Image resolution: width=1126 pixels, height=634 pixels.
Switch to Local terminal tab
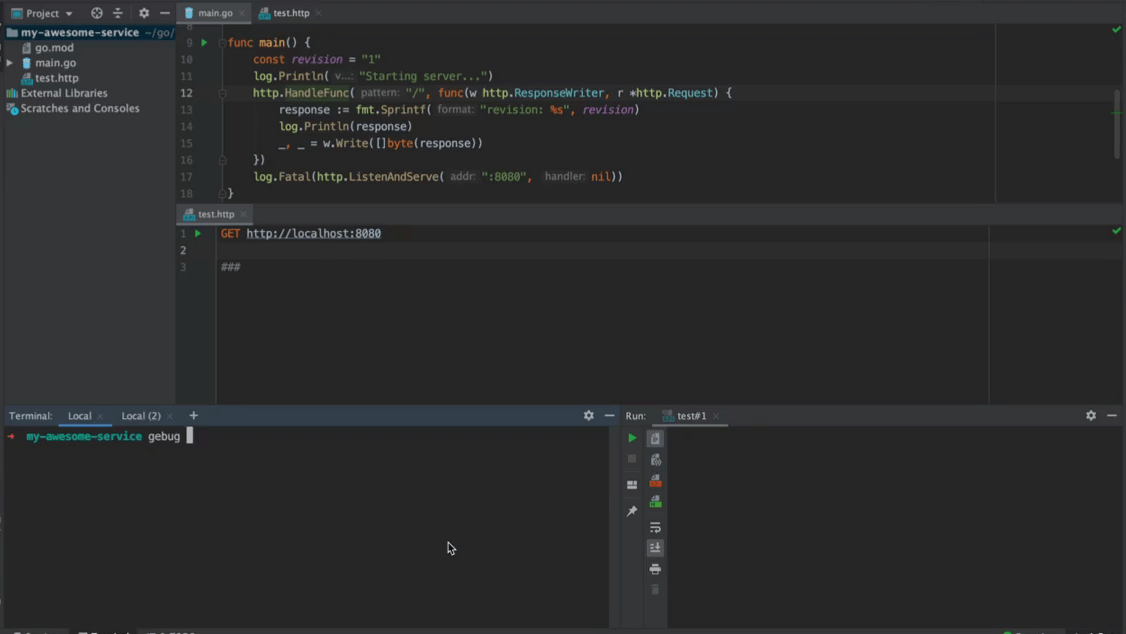(80, 416)
